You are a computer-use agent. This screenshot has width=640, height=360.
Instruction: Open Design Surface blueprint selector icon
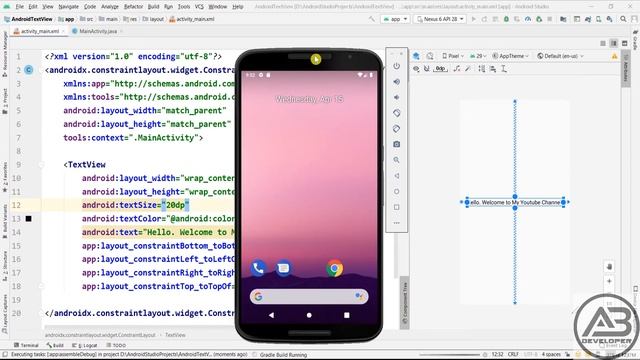click(416, 56)
